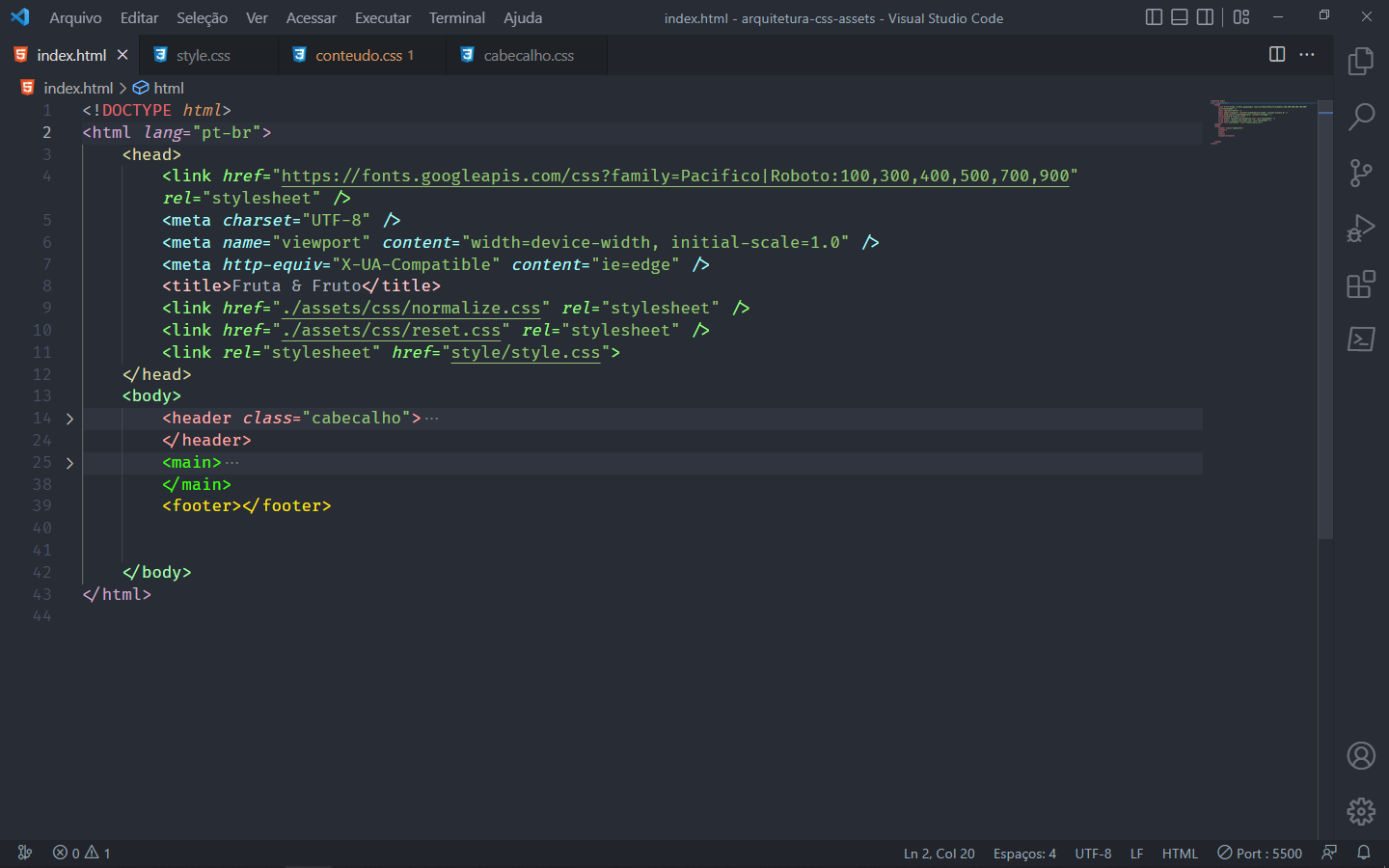
Task: Split the editor to the right
Action: pos(1277,54)
